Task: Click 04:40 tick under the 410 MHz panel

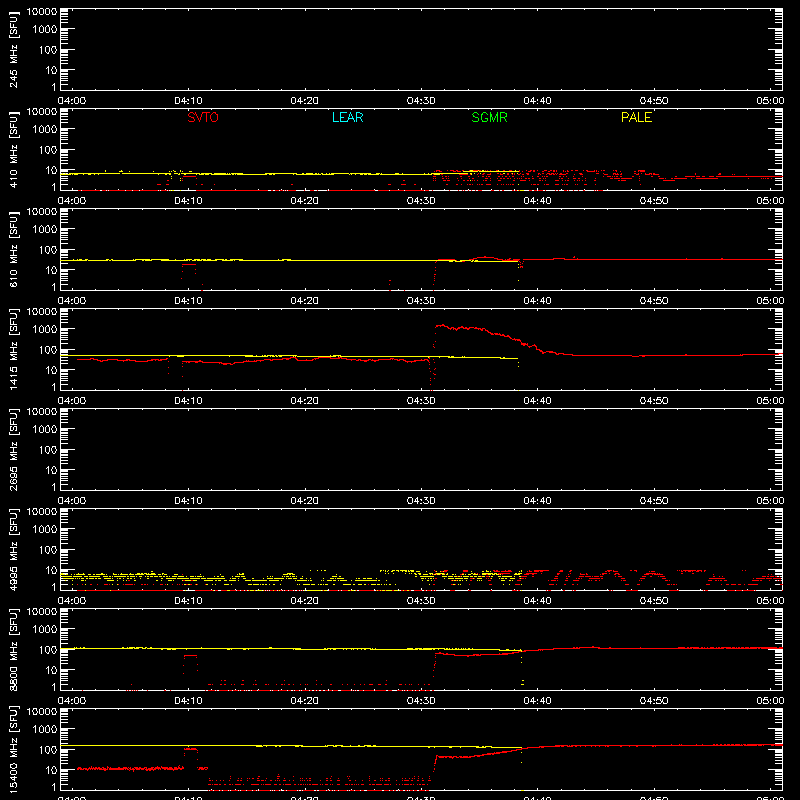Action: (x=537, y=201)
